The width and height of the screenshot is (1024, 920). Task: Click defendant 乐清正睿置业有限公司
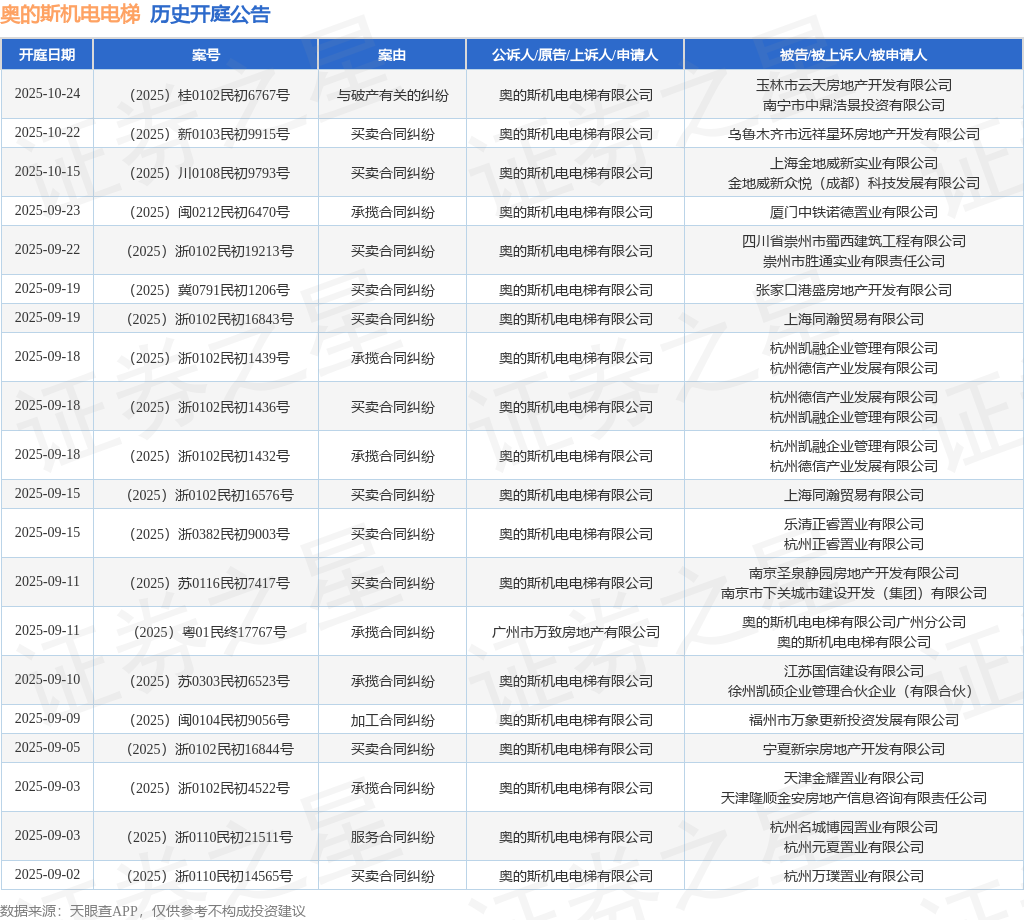pyautogui.click(x=854, y=524)
